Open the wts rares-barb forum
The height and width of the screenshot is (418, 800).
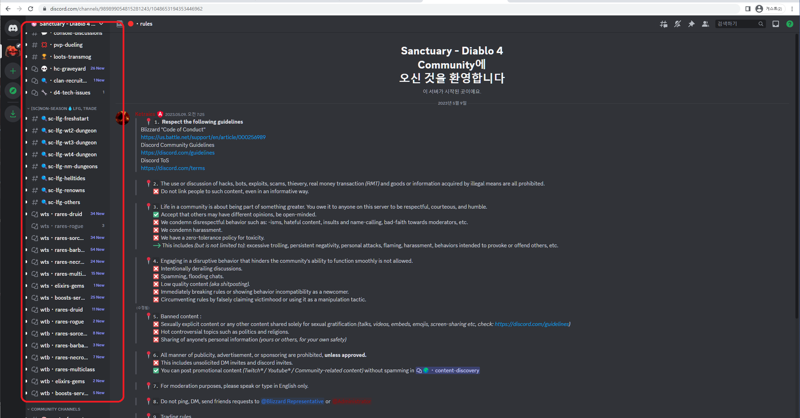[66, 250]
